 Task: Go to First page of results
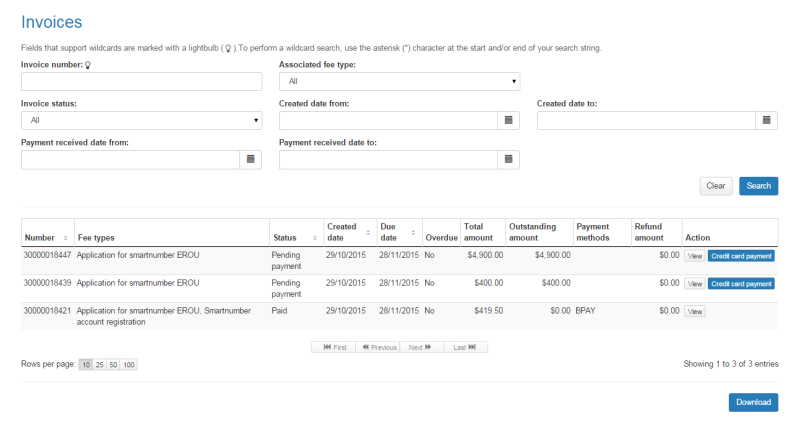pos(334,347)
